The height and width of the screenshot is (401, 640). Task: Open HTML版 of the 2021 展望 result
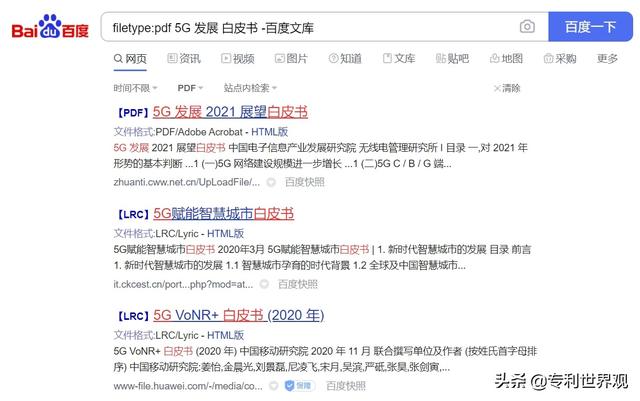(x=270, y=132)
